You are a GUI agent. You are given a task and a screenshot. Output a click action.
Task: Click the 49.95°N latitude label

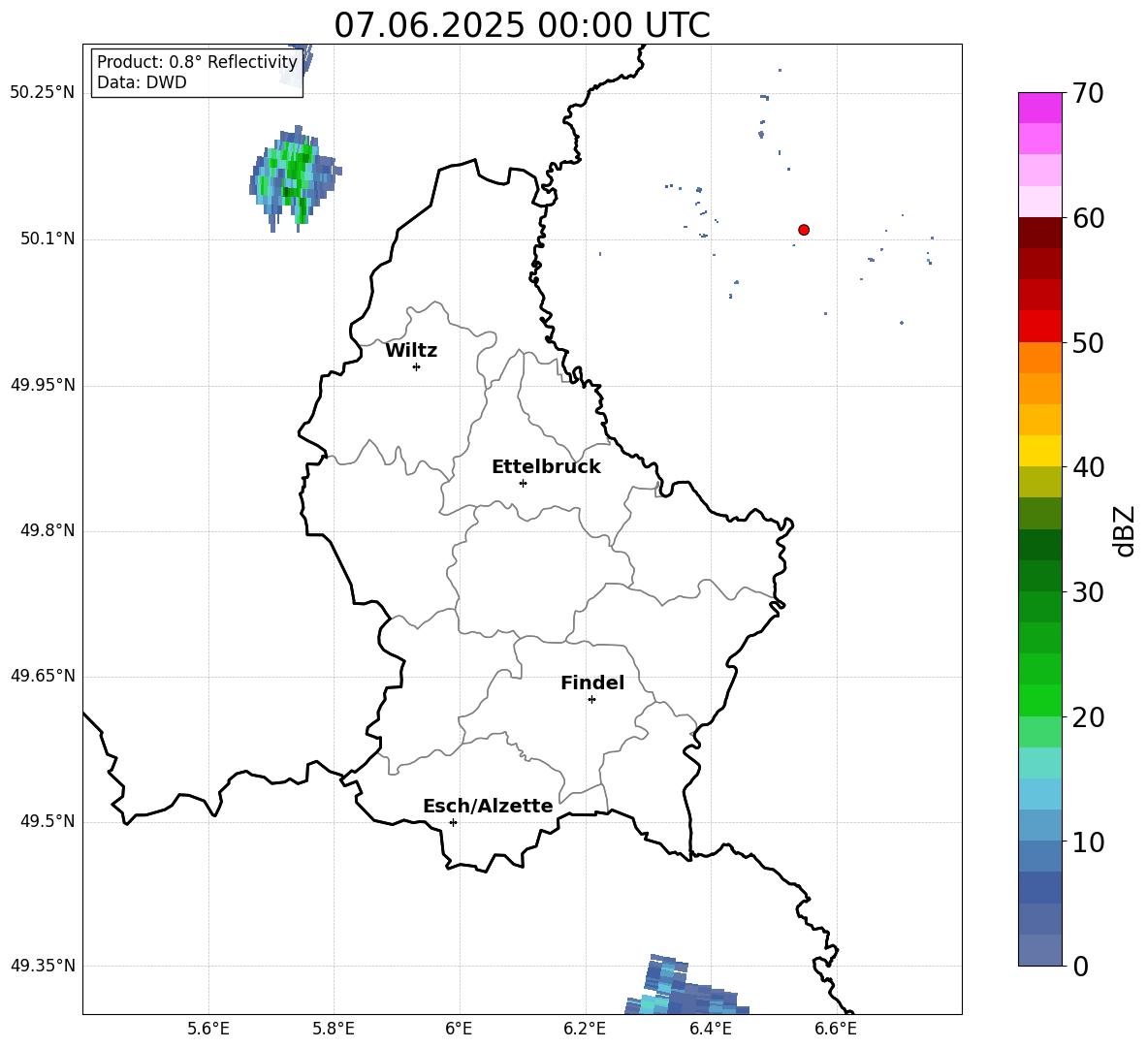point(43,384)
